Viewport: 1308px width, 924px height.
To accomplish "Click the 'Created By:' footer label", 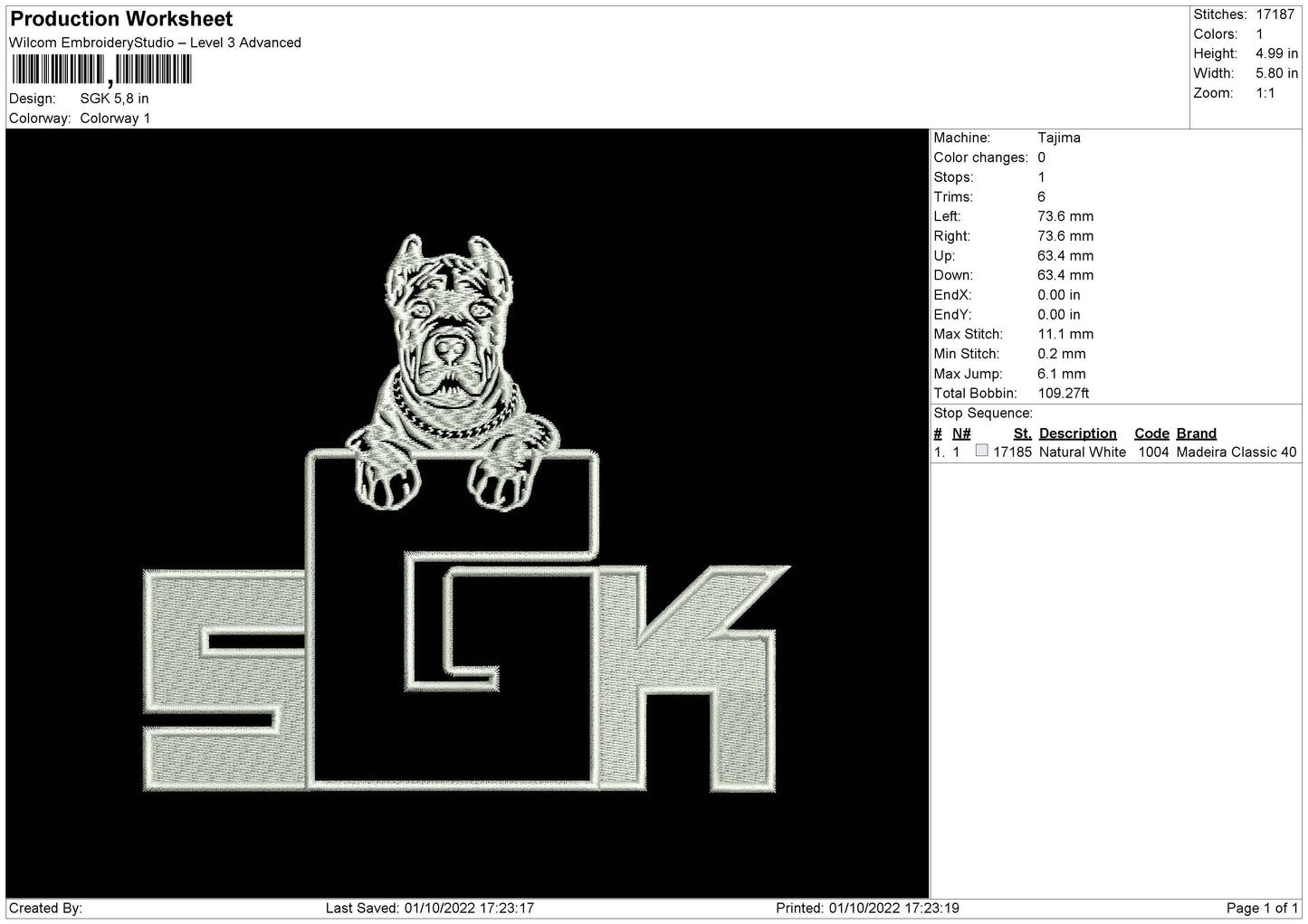I will coord(45,909).
